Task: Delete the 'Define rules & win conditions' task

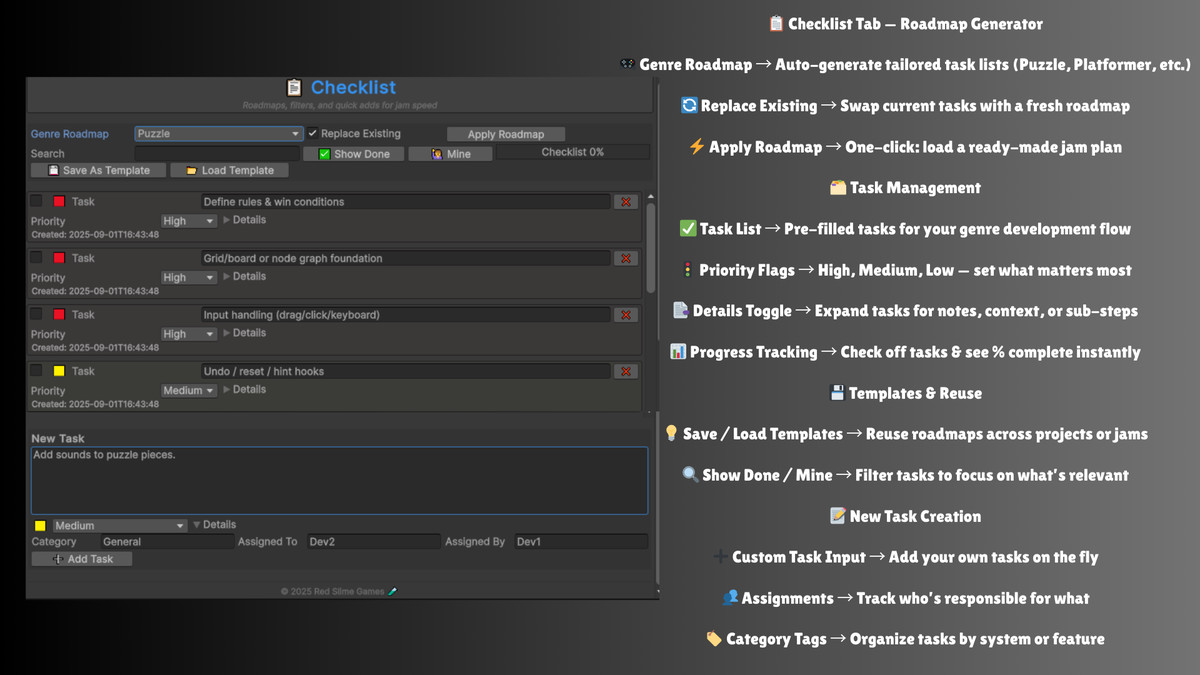Action: pos(626,202)
